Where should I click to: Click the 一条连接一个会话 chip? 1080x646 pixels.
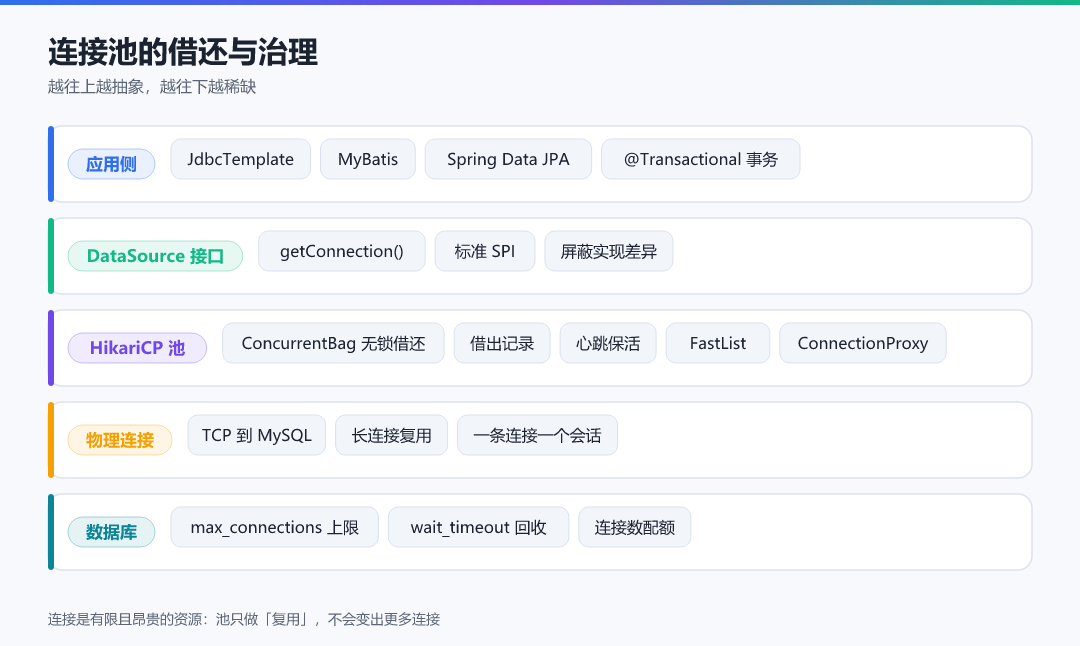[537, 435]
